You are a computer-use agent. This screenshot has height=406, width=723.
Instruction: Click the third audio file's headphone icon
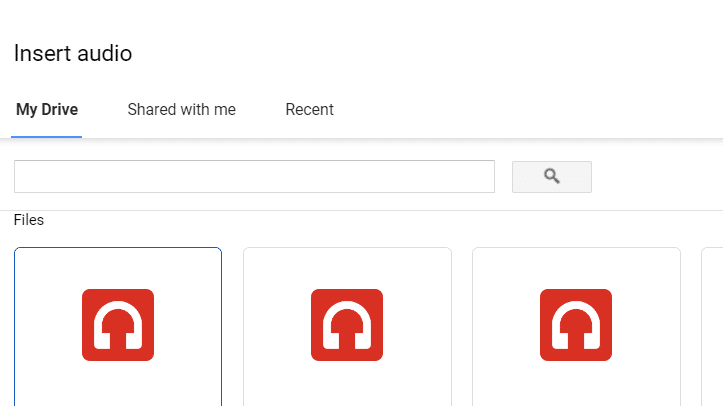[576, 325]
